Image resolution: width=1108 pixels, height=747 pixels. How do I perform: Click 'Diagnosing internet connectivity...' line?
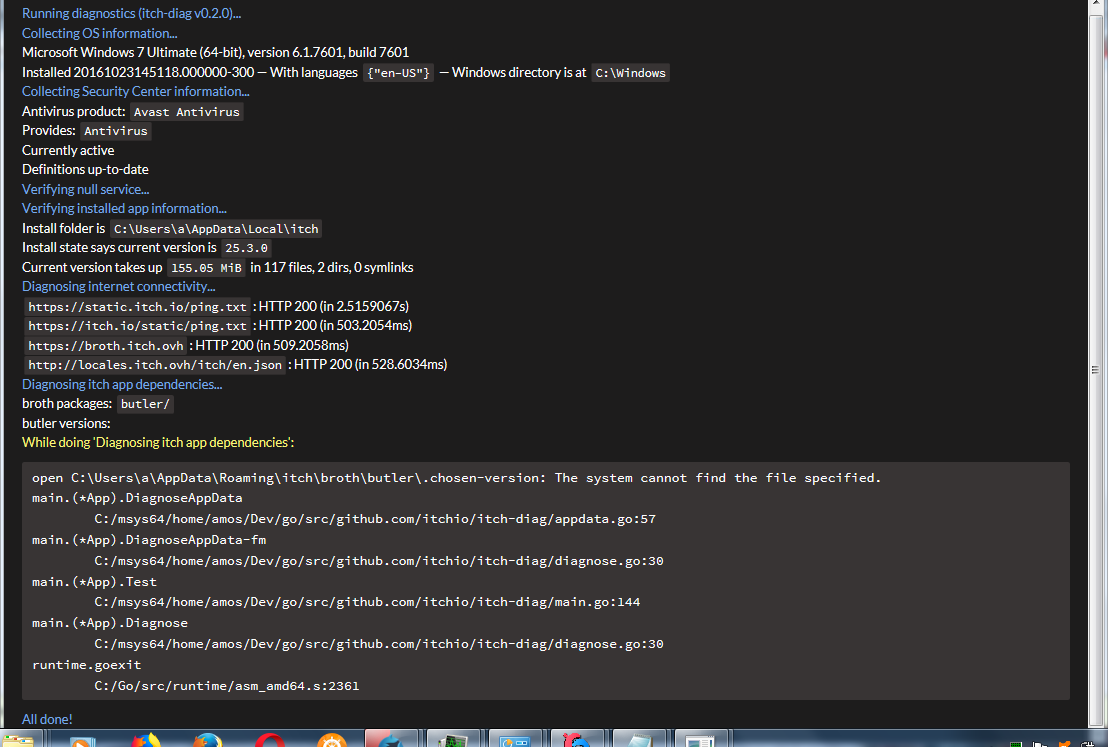[119, 286]
